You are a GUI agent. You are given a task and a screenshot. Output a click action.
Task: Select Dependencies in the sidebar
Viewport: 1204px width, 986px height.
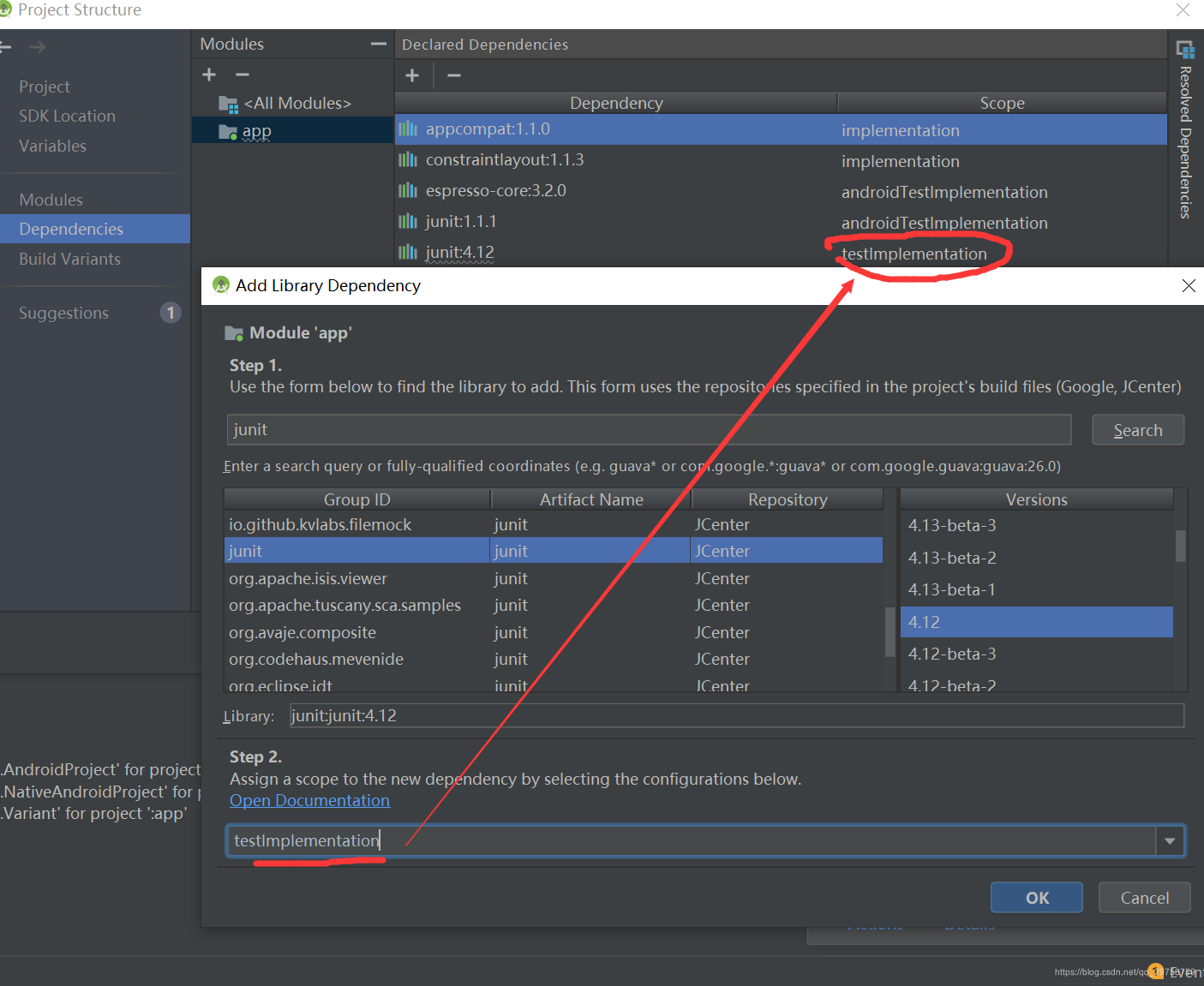[94, 229]
